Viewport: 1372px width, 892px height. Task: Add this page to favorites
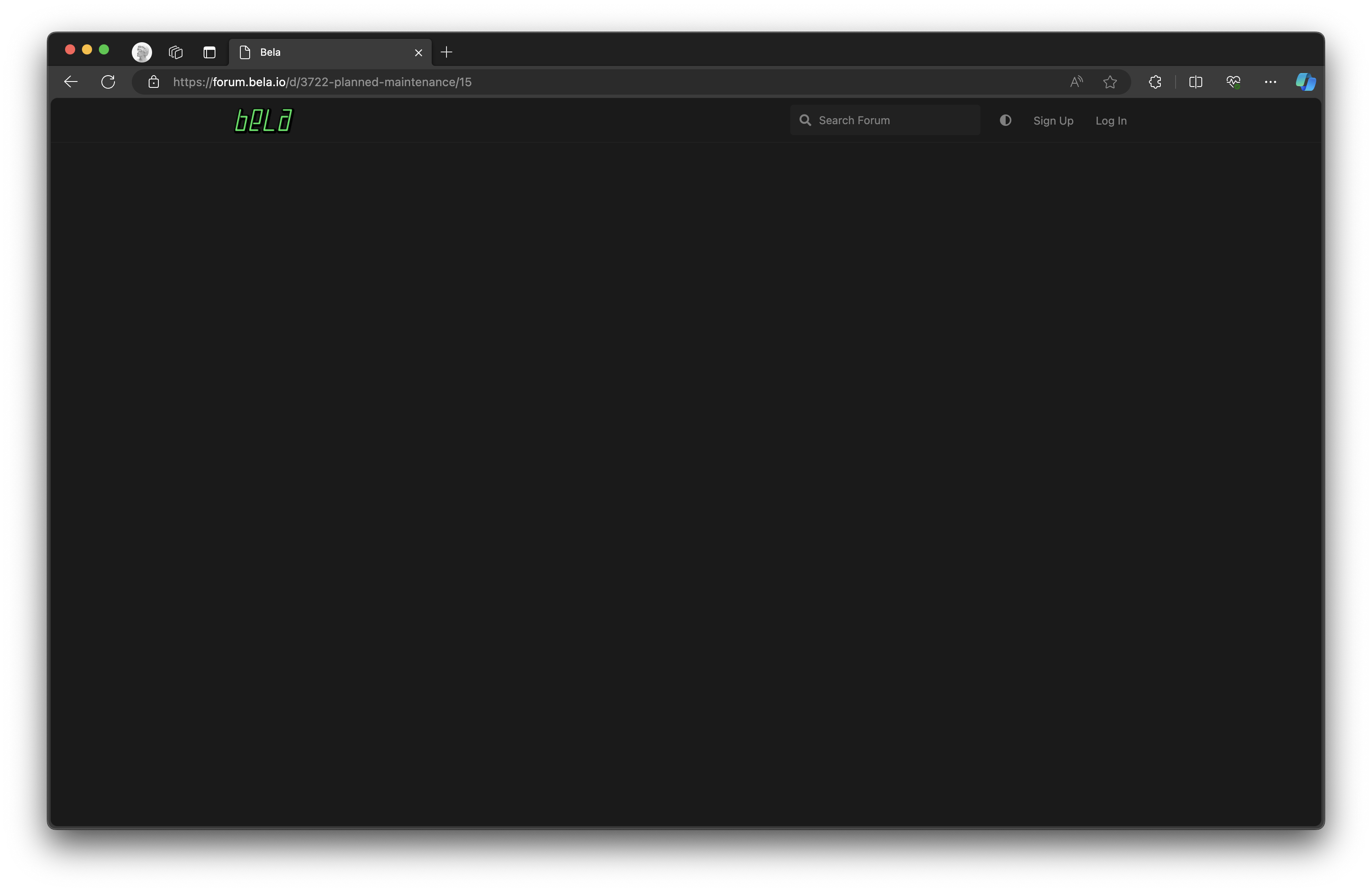coord(1110,82)
